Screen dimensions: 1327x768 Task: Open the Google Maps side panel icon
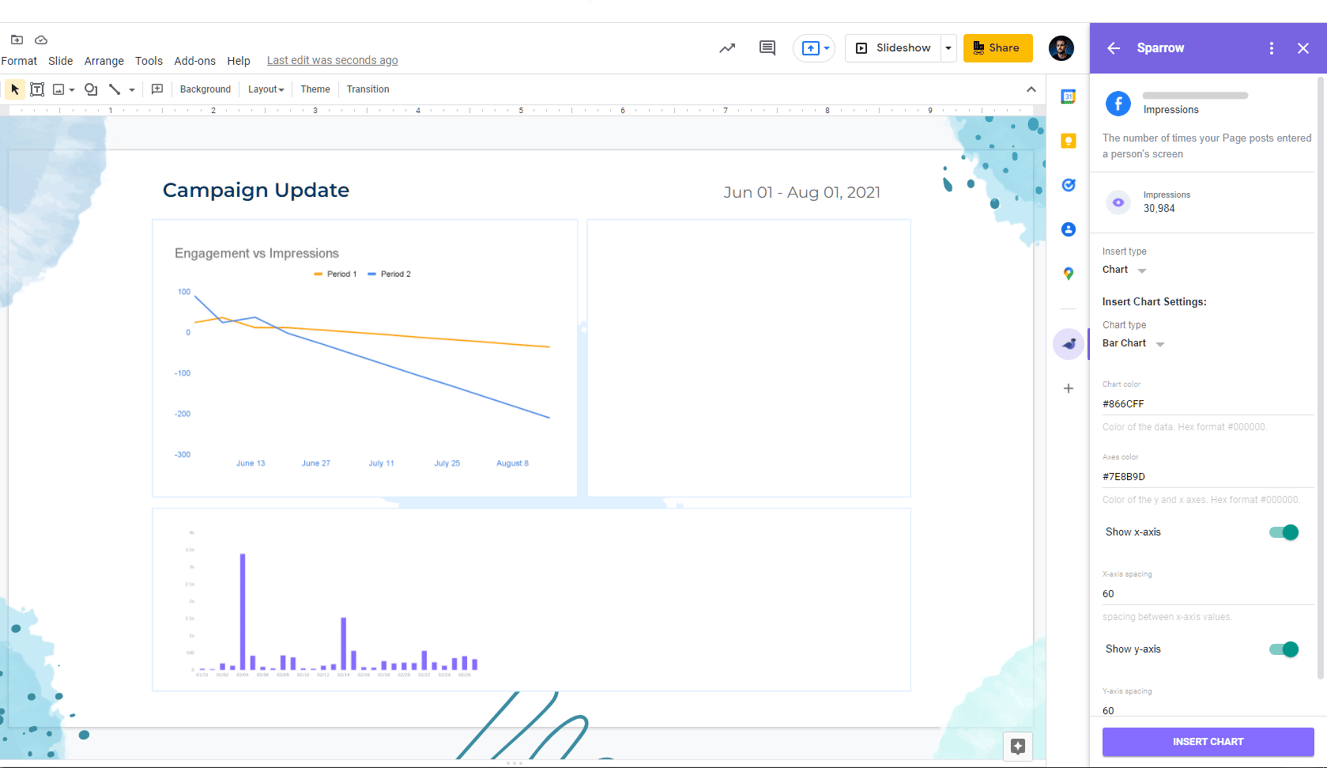(1068, 273)
